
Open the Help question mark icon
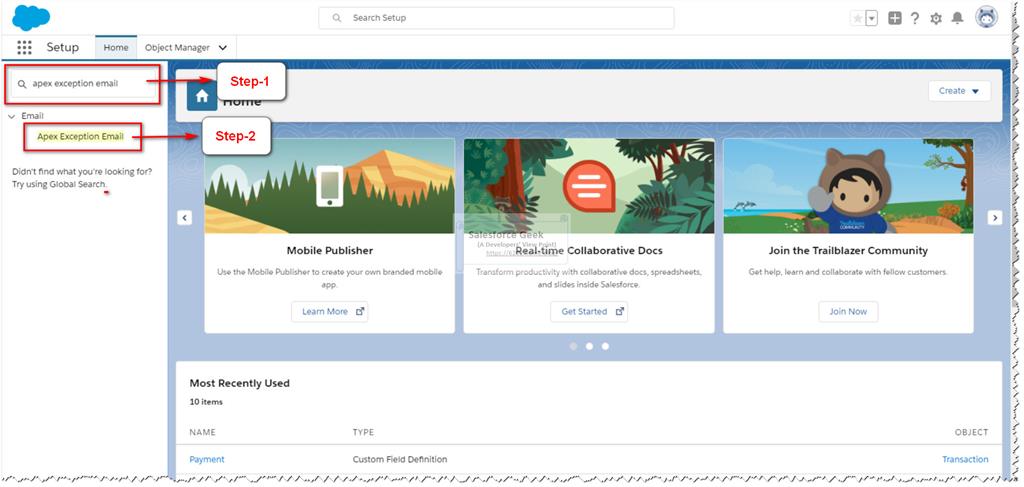(915, 18)
